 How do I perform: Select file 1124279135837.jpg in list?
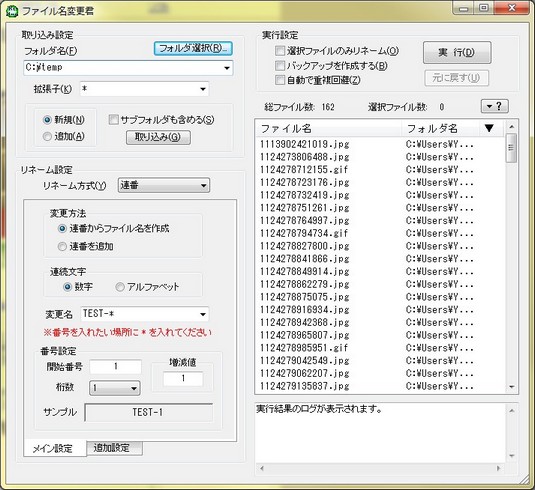pyautogui.click(x=305, y=386)
